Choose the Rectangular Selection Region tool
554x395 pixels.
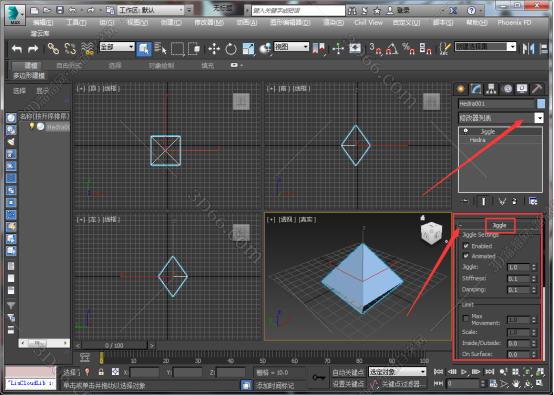point(177,49)
